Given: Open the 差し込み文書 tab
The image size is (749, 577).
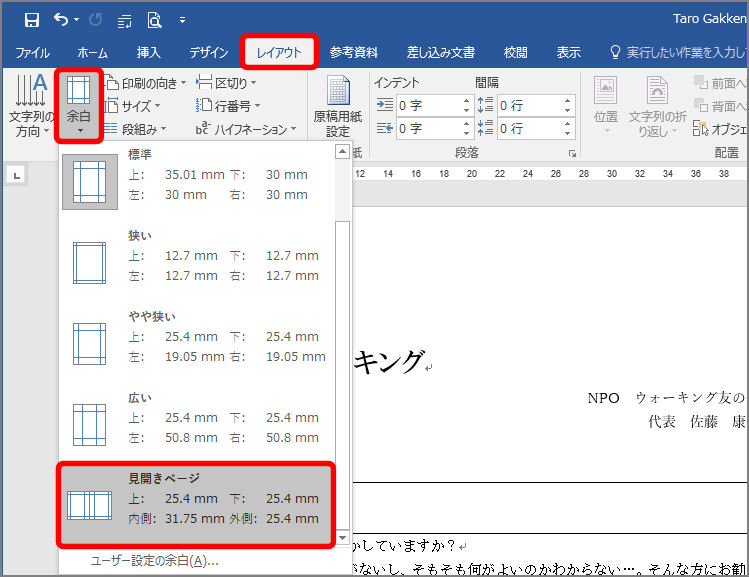Looking at the screenshot, I should pyautogui.click(x=440, y=53).
